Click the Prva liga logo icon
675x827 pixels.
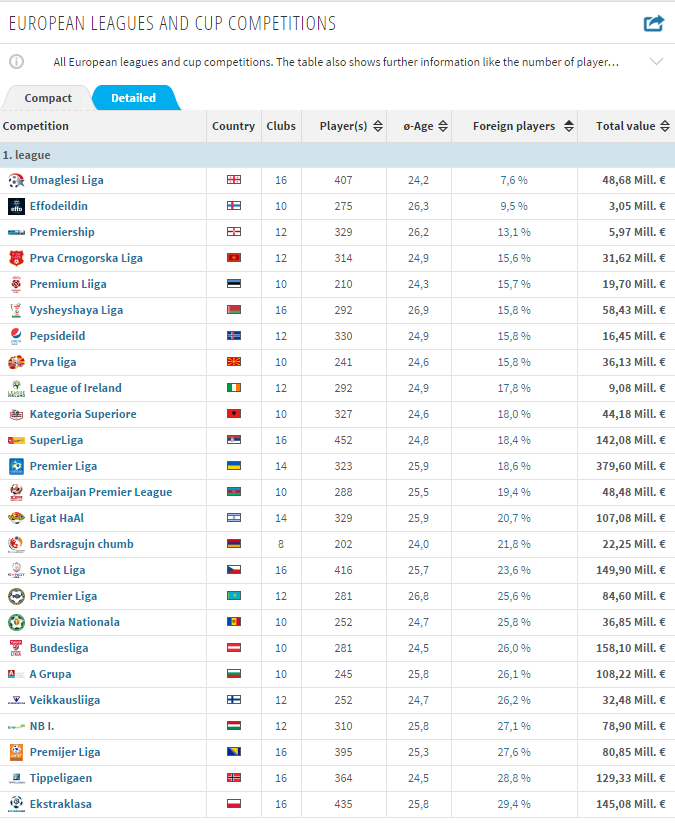(16, 362)
